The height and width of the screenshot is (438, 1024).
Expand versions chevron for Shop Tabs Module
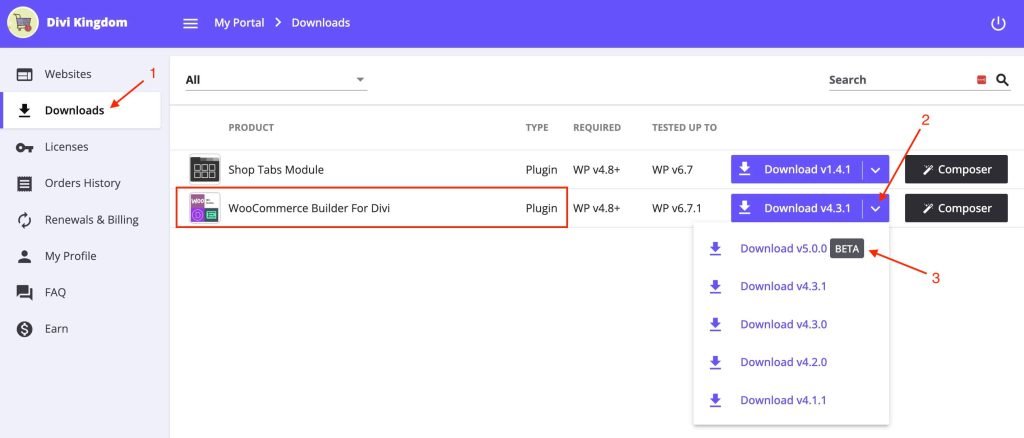tap(876, 170)
